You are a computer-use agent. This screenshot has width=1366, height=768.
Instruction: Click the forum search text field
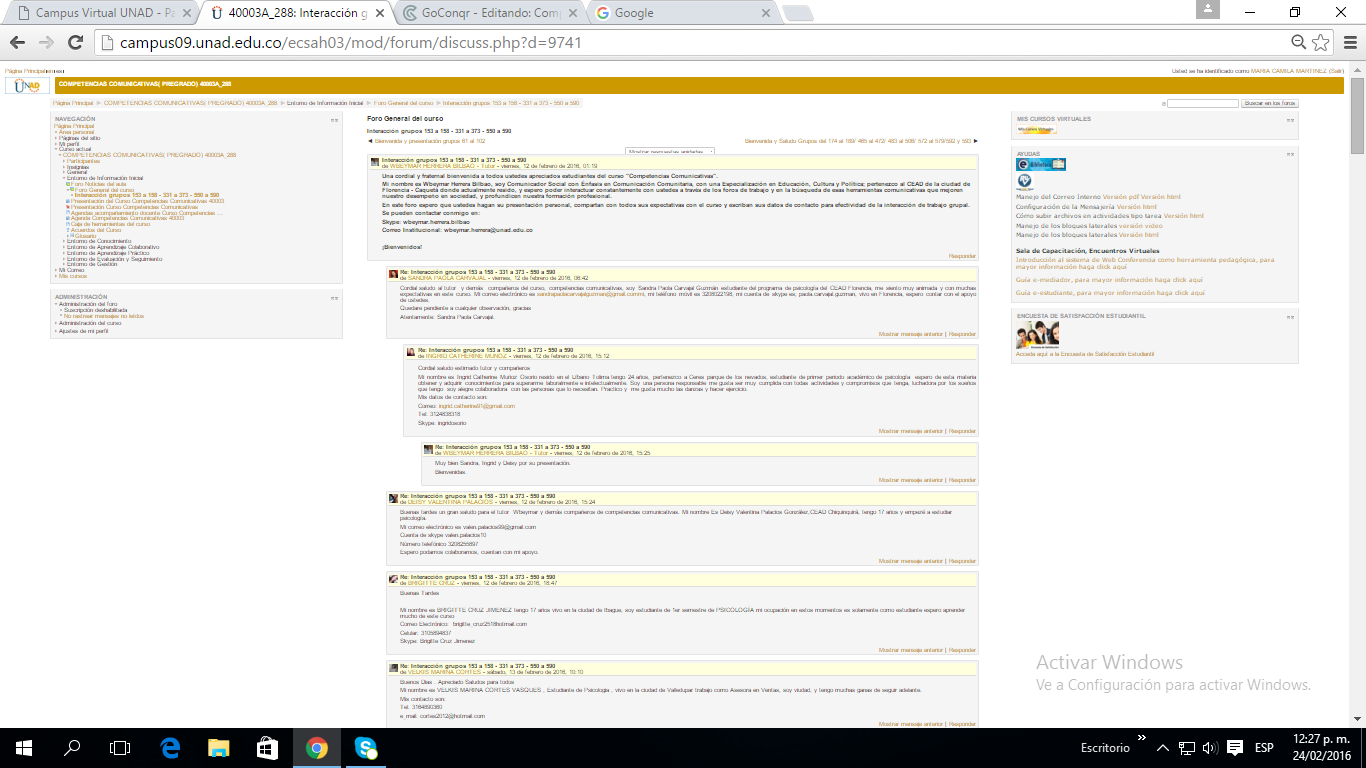1202,103
